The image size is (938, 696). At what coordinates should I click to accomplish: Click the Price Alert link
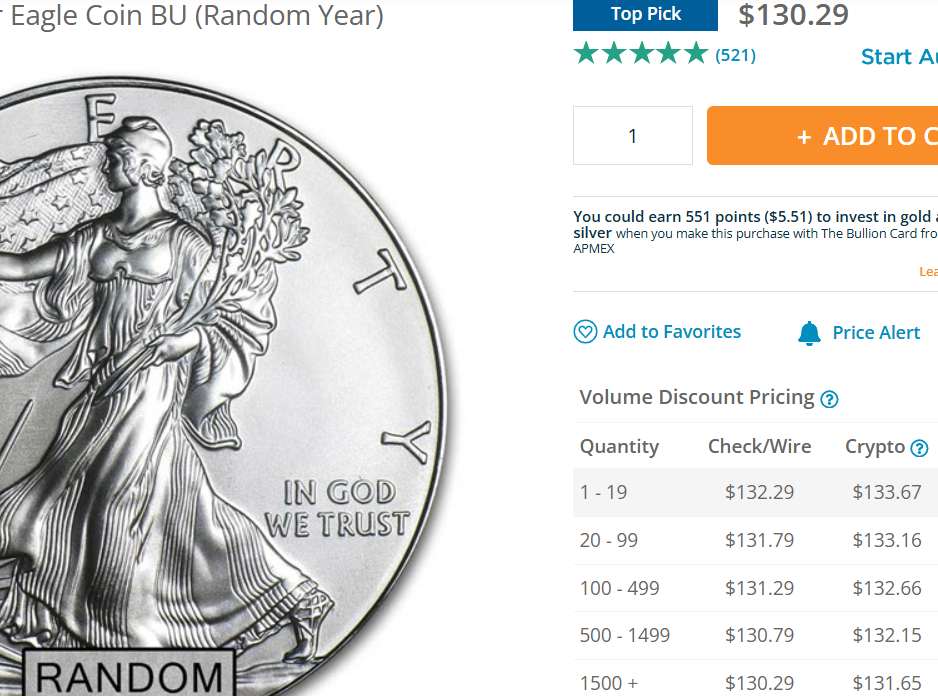point(876,333)
